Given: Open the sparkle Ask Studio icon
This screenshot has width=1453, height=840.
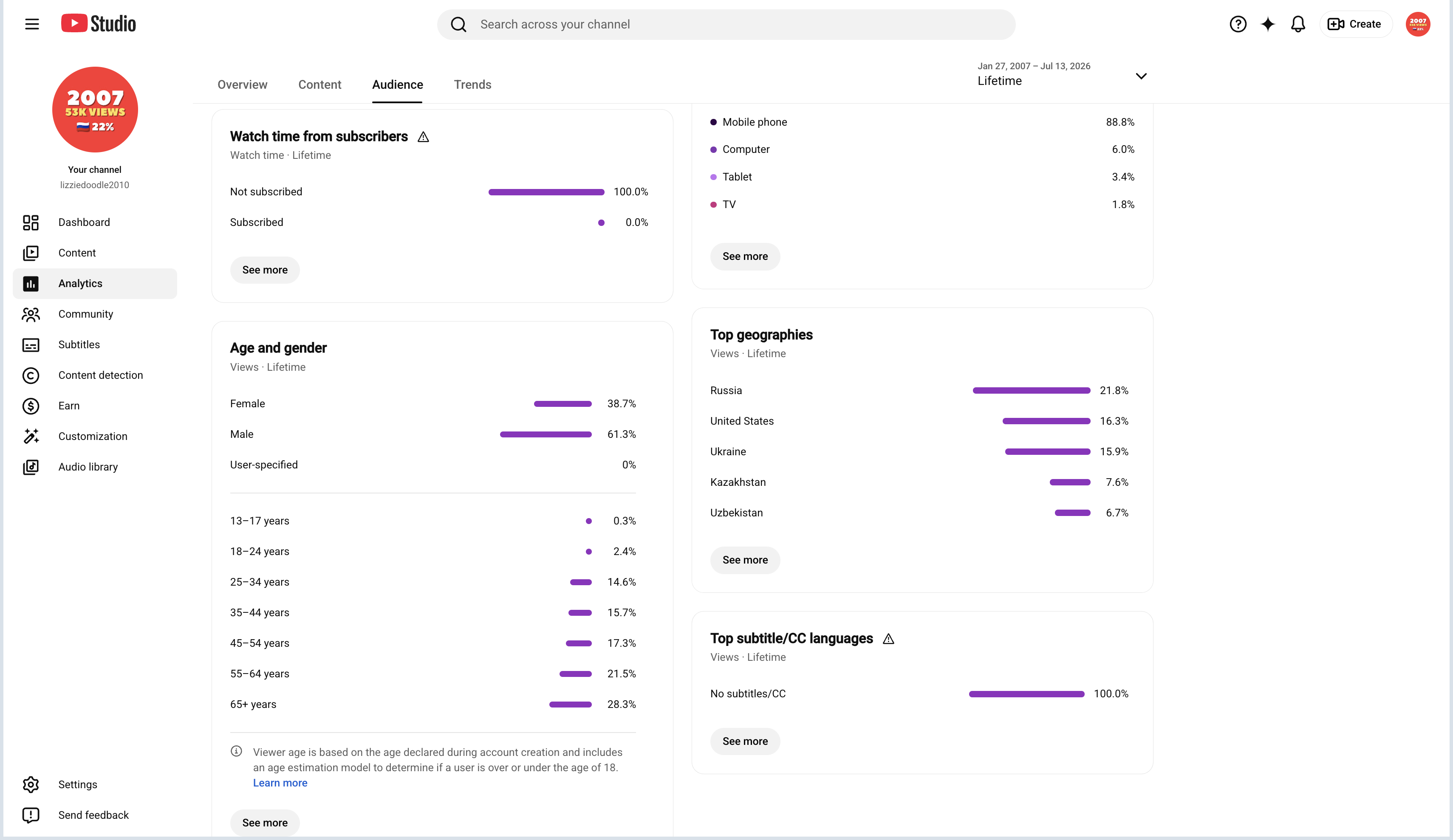Looking at the screenshot, I should coord(1267,24).
